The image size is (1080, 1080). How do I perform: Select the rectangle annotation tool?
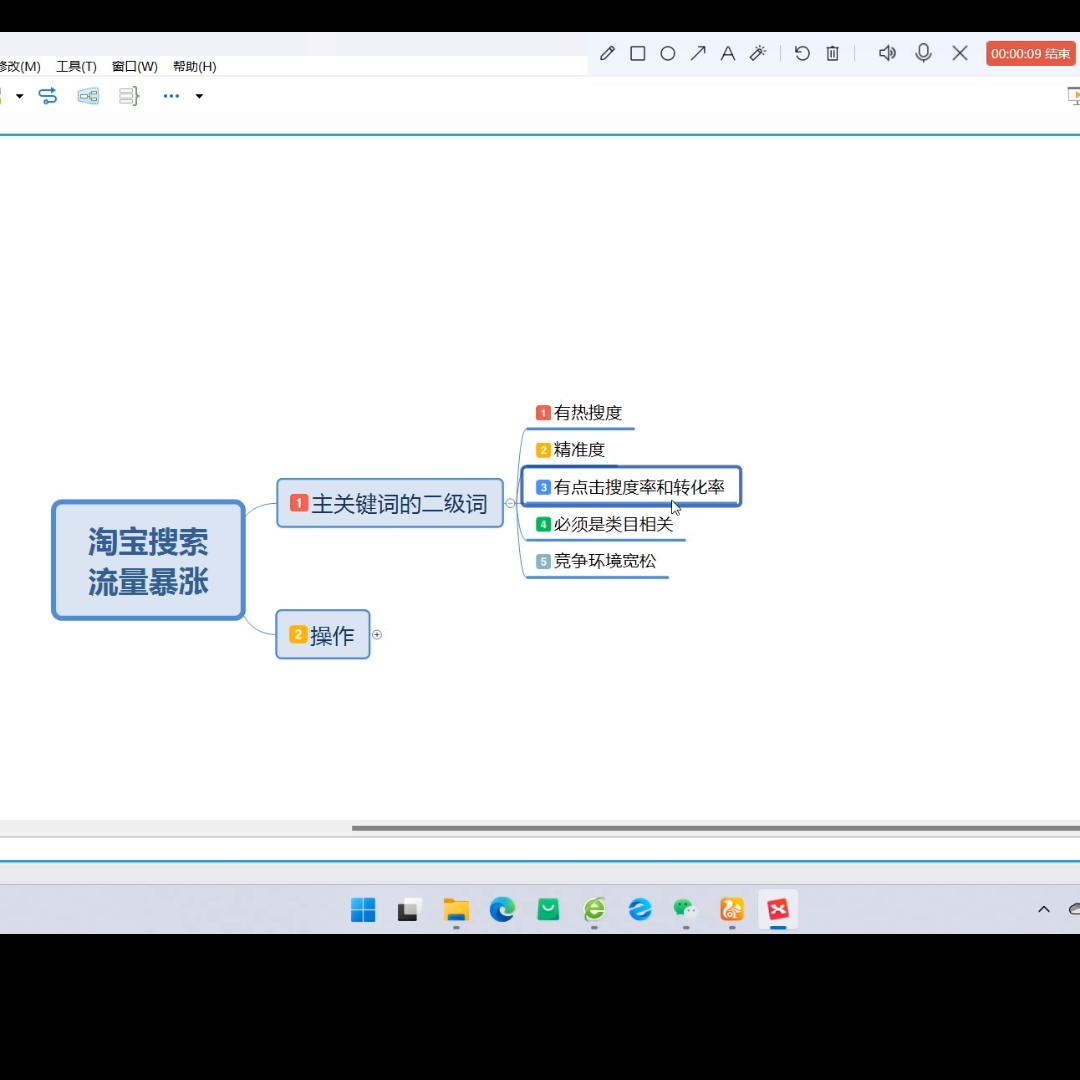(x=638, y=53)
